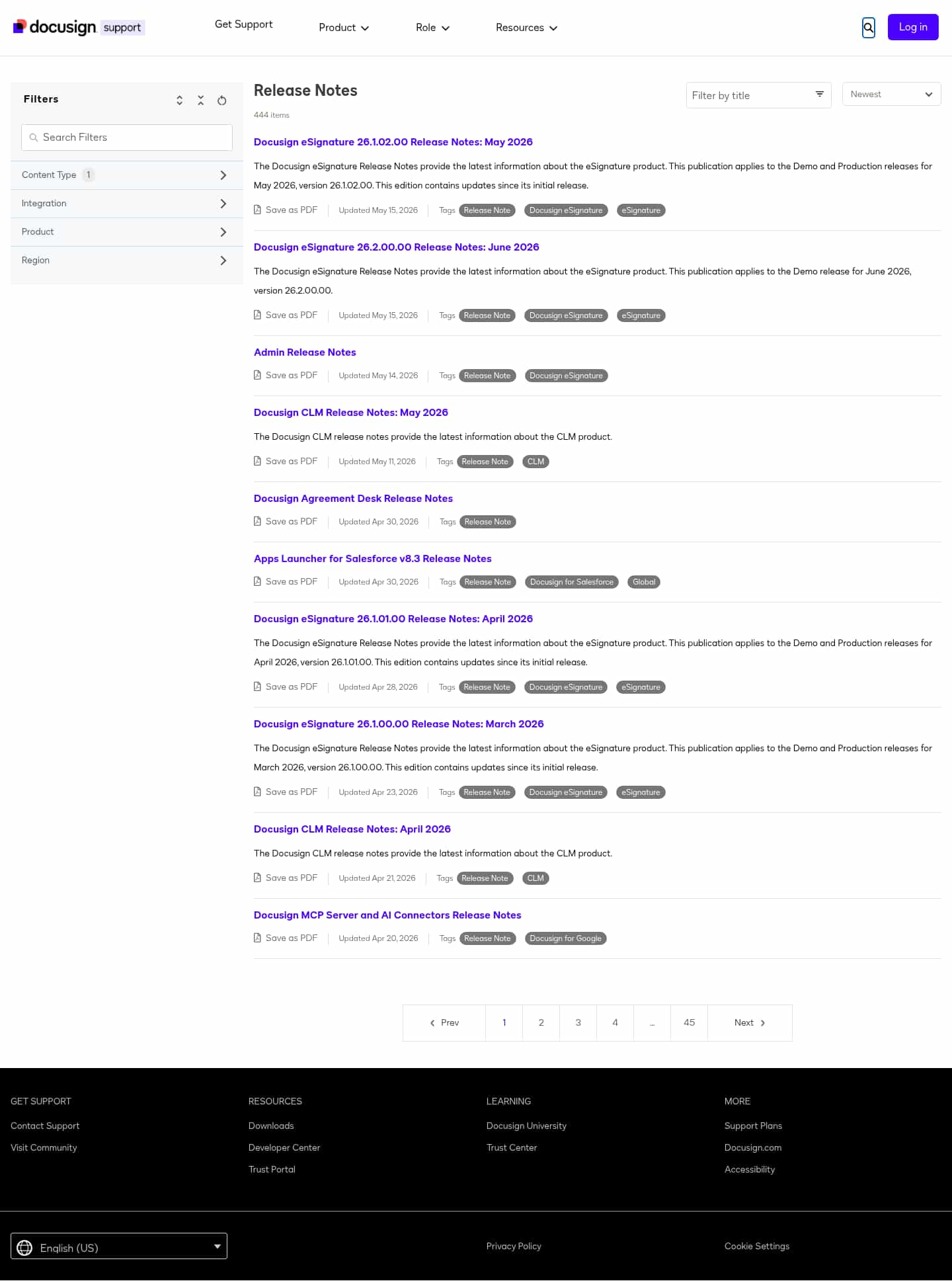Open the English (US) language dropdown
This screenshot has height=1281, width=952.
pyautogui.click(x=119, y=1246)
